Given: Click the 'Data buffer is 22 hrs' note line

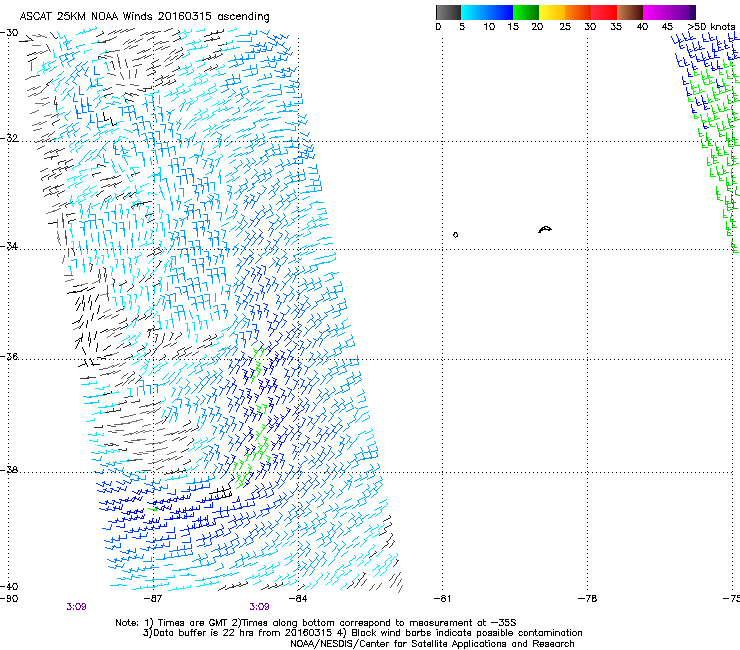Looking at the screenshot, I should (x=362, y=633).
